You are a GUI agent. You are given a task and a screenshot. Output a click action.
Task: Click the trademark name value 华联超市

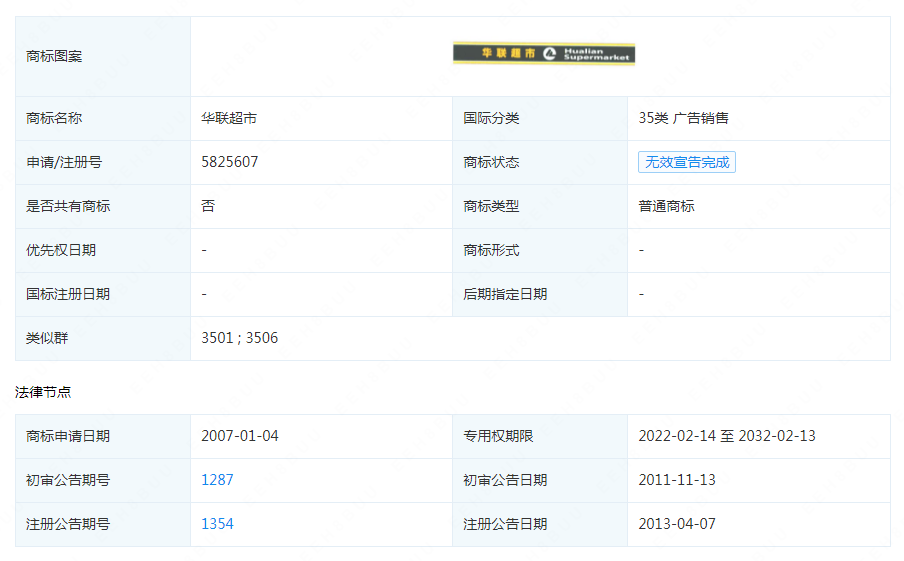click(x=229, y=118)
